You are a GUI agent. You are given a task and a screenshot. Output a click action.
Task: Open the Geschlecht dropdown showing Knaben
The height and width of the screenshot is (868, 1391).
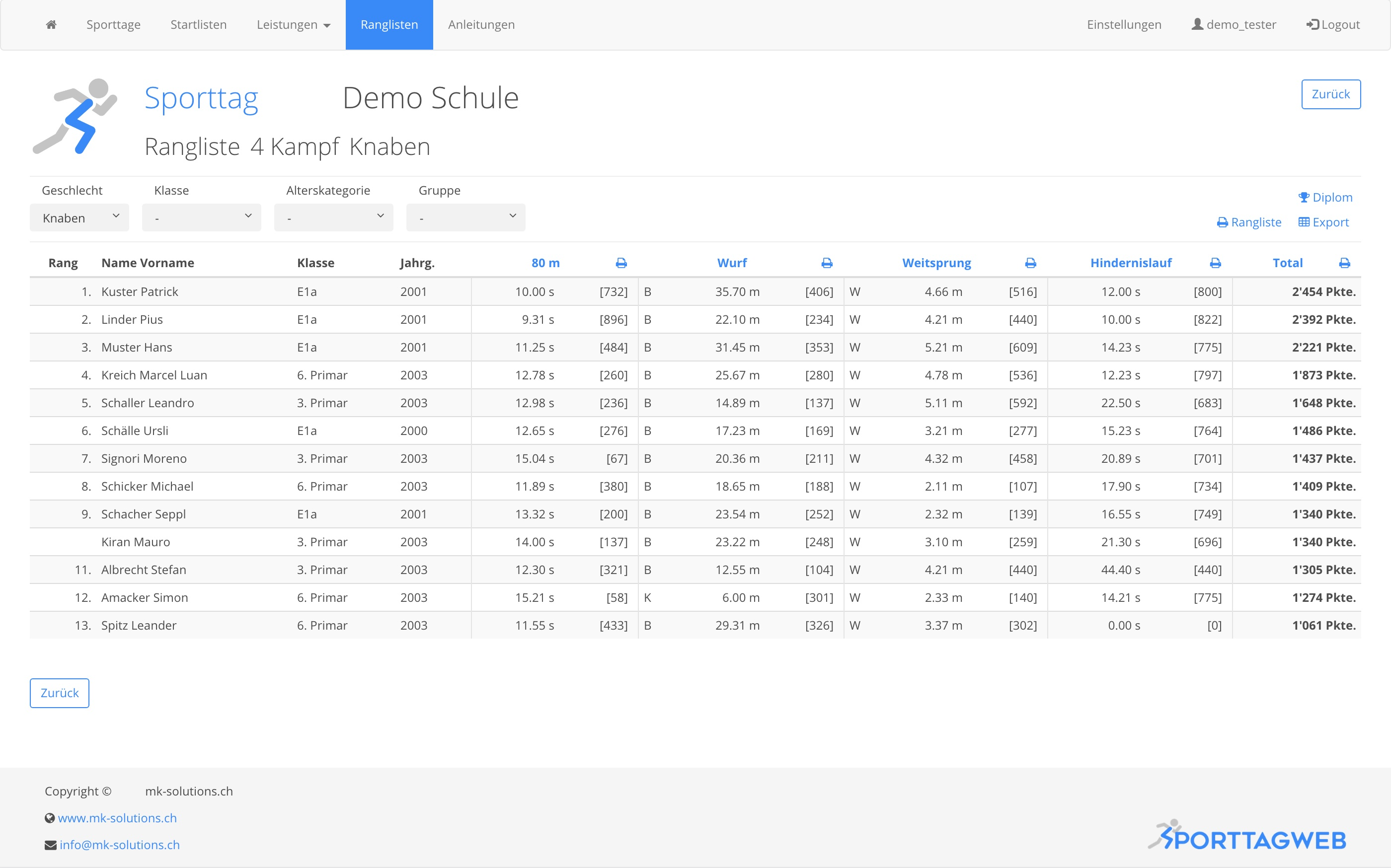point(79,217)
